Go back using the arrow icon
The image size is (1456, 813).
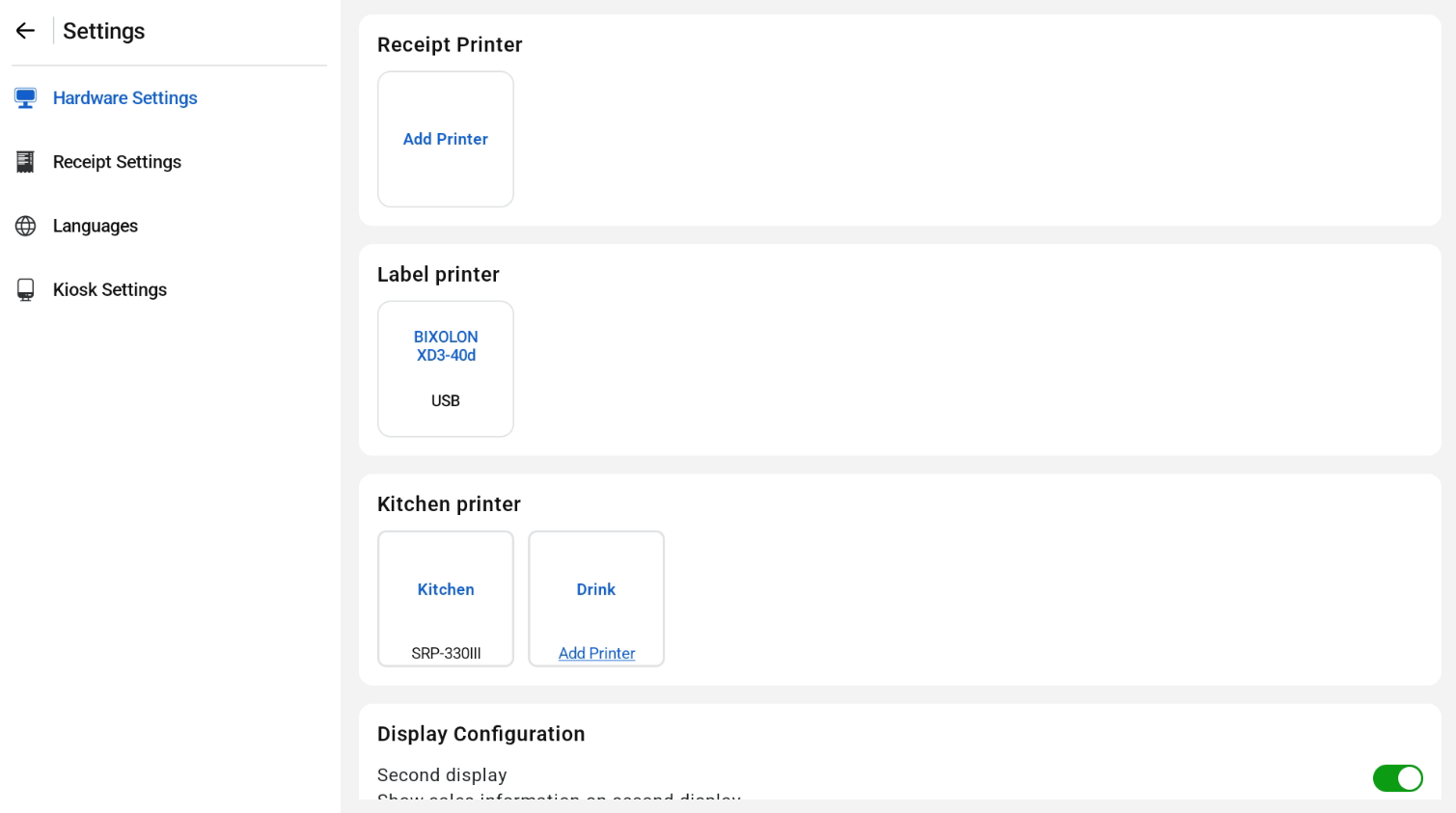tap(25, 31)
